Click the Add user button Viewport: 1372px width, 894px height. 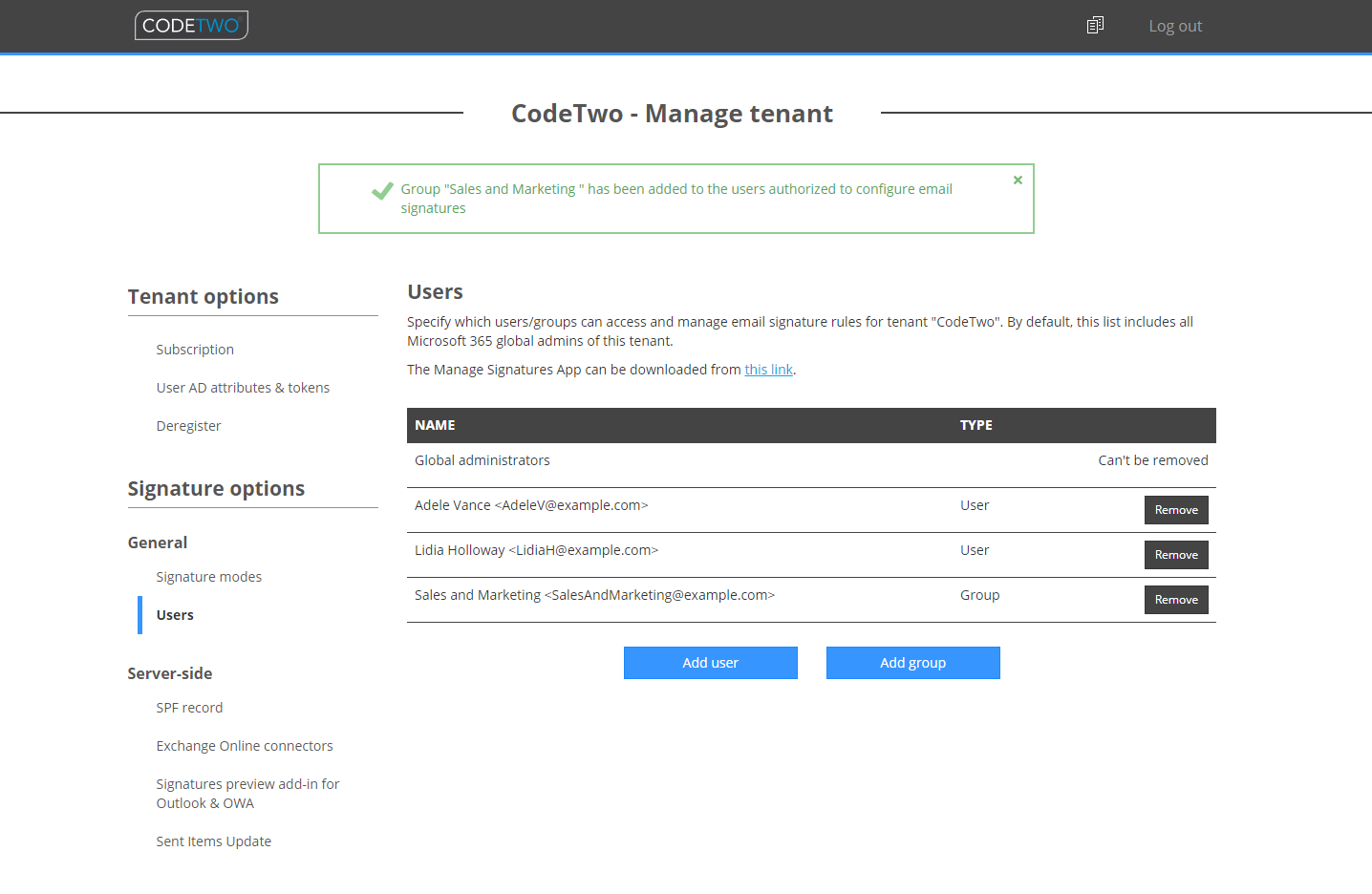(710, 662)
